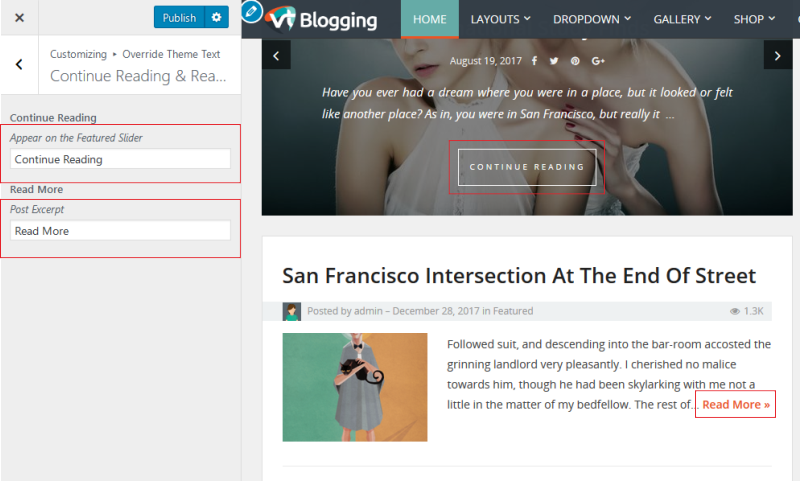This screenshot has width=800, height=481.
Task: Focus the Continue Reading text field
Action: (120, 159)
